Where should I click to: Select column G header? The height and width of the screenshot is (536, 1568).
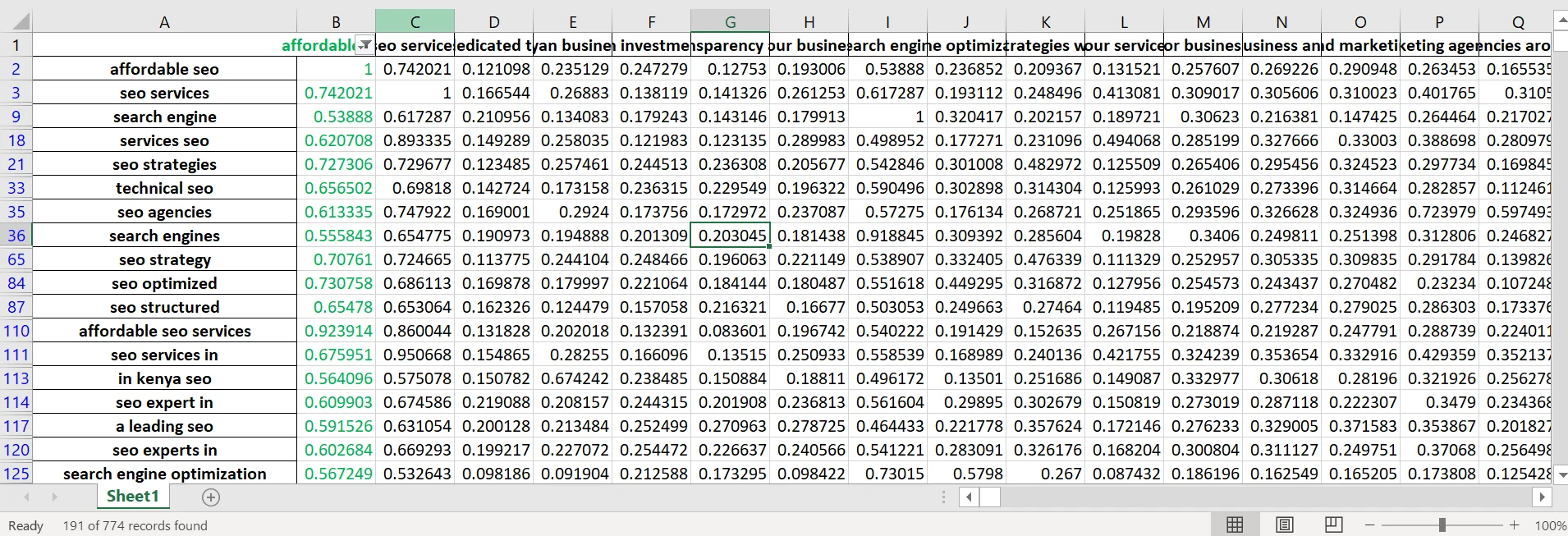[x=730, y=22]
